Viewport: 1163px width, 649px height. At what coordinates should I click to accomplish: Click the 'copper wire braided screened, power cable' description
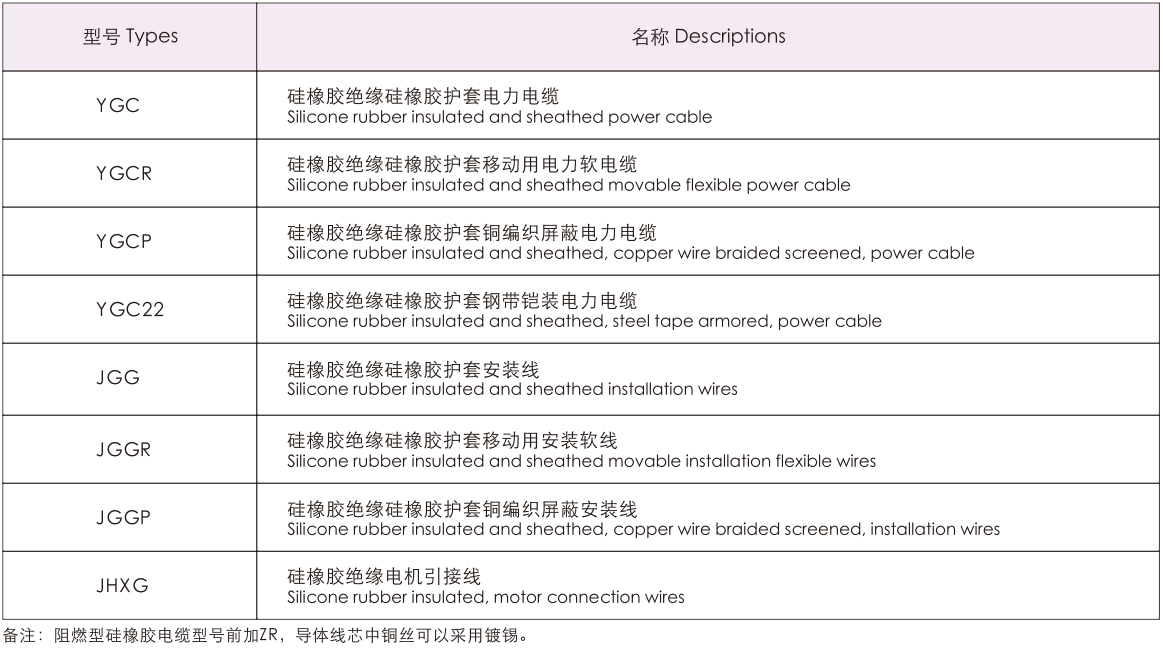pos(630,254)
